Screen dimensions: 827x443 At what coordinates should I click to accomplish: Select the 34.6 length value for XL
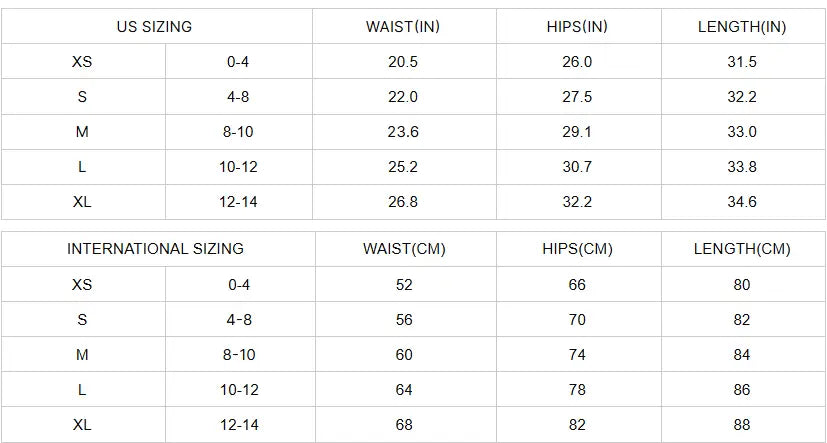click(742, 202)
